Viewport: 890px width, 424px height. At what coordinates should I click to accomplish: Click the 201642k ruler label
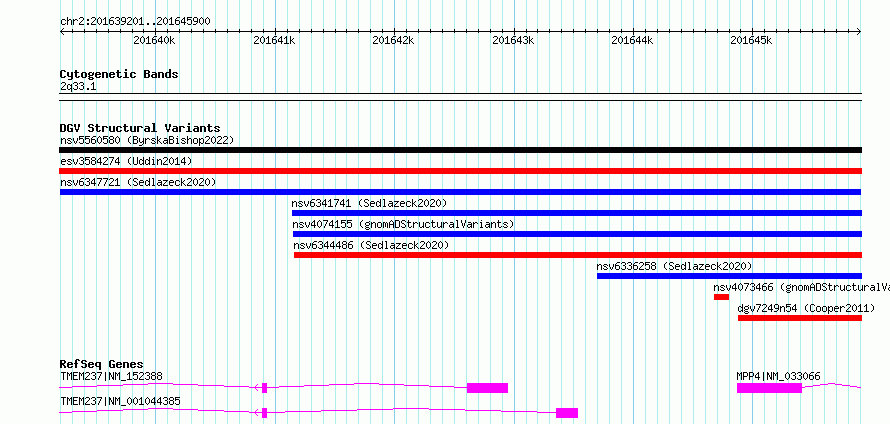(393, 41)
